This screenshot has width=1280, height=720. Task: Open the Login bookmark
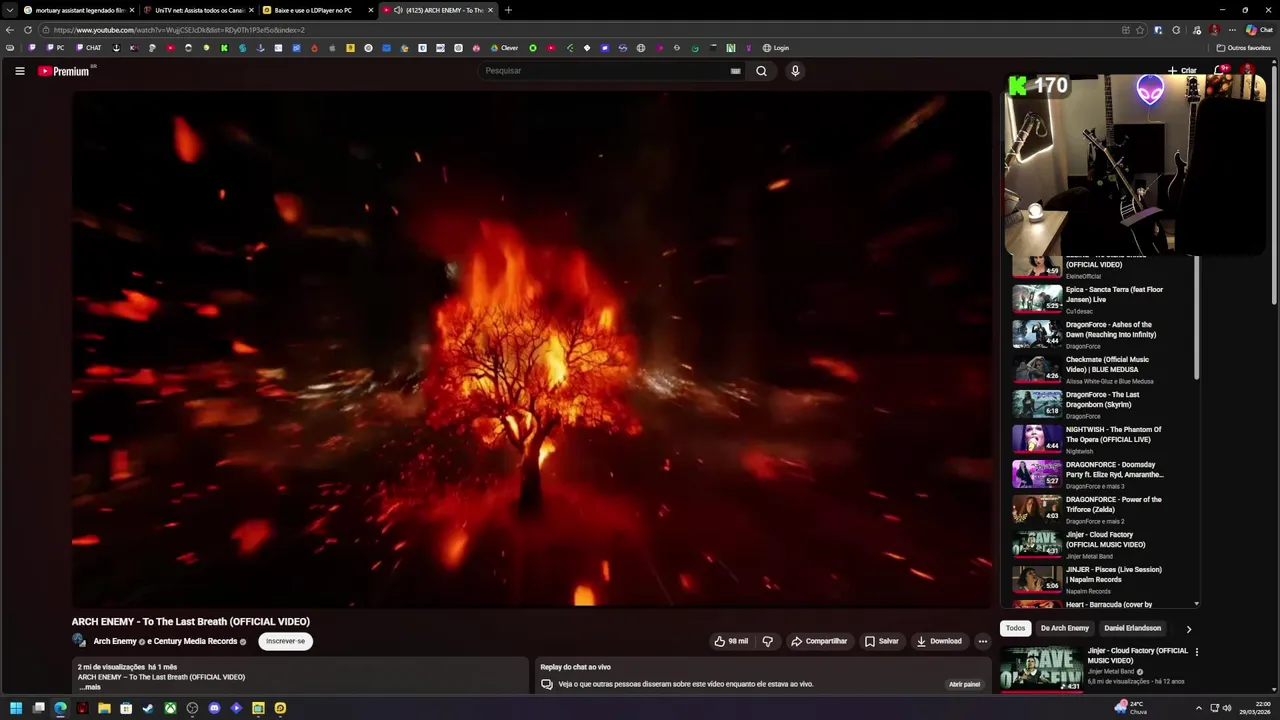pos(776,48)
